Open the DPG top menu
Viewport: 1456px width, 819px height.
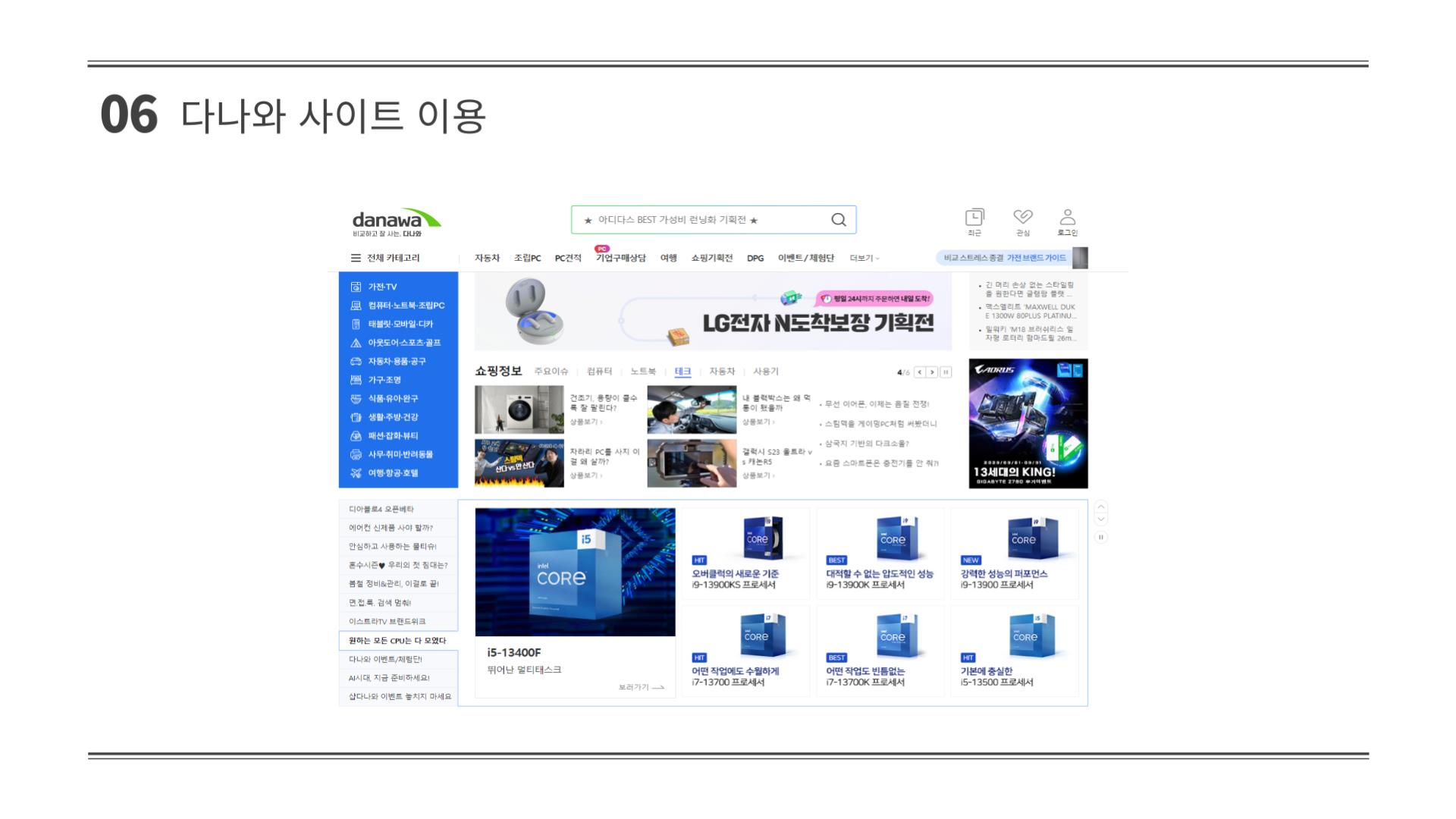755,259
